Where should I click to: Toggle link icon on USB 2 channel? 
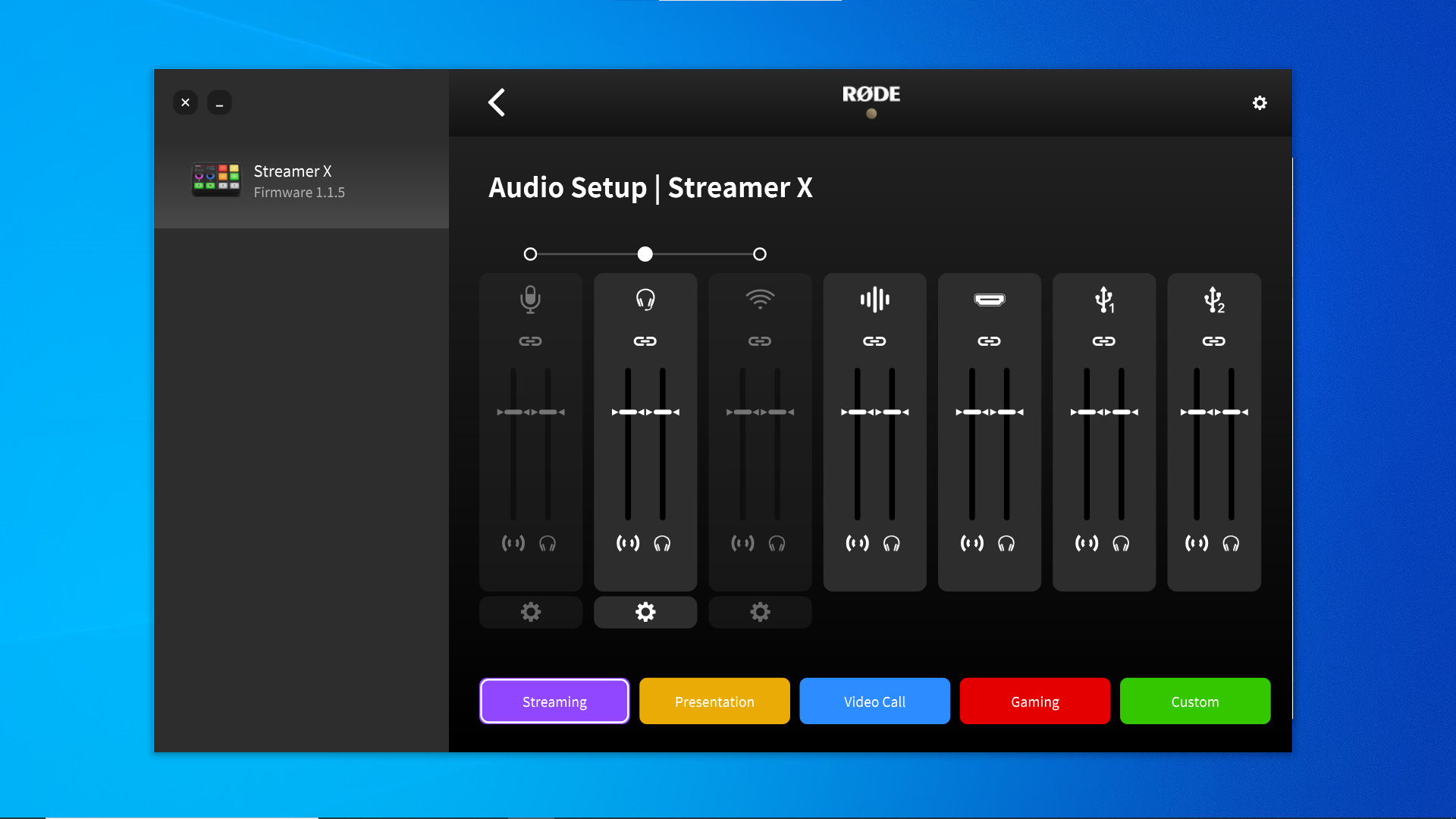point(1214,341)
